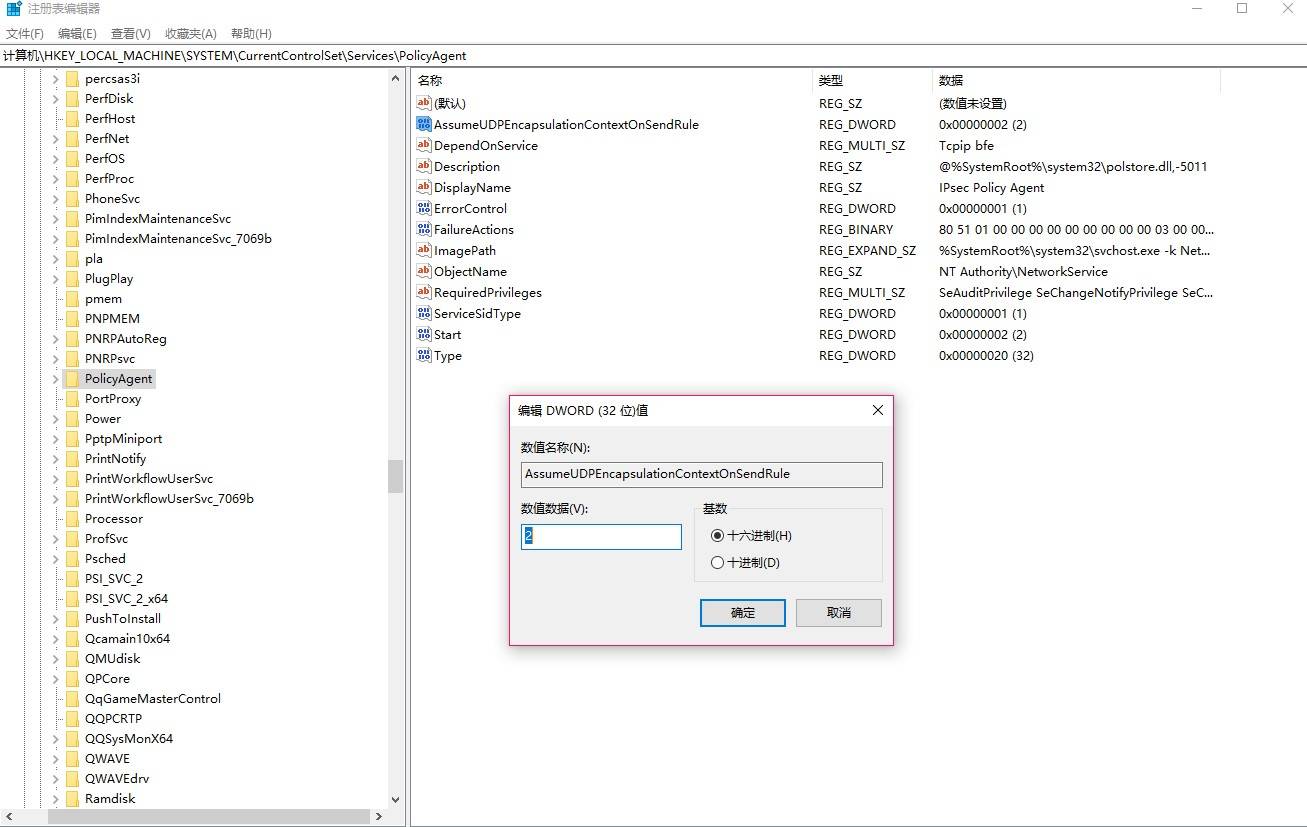Click the binary icon beside FailureActions
The width and height of the screenshot is (1307, 827).
tap(423, 229)
